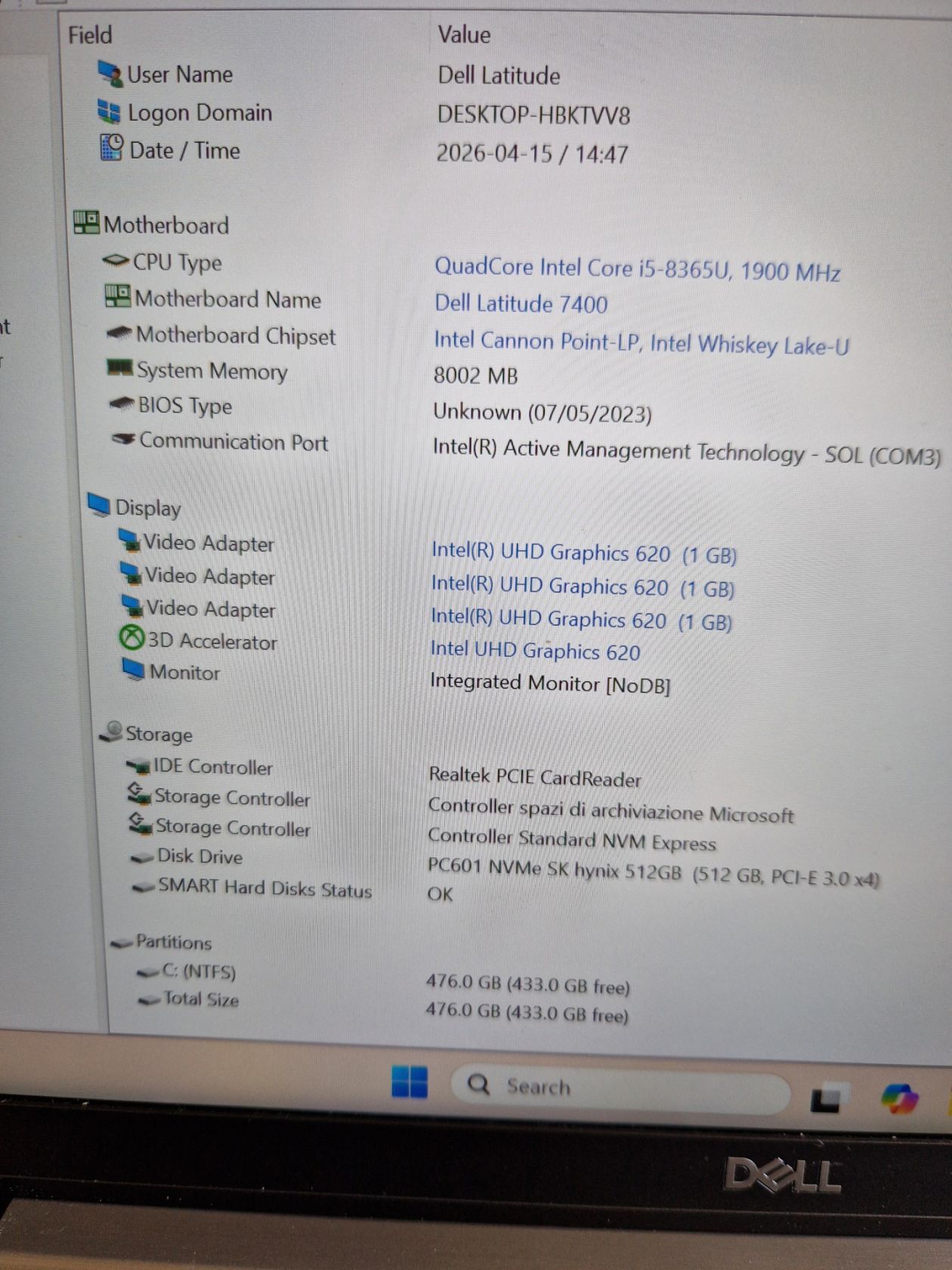This screenshot has width=952, height=1270.
Task: Click the System Memory RAM icon
Action: click(119, 368)
